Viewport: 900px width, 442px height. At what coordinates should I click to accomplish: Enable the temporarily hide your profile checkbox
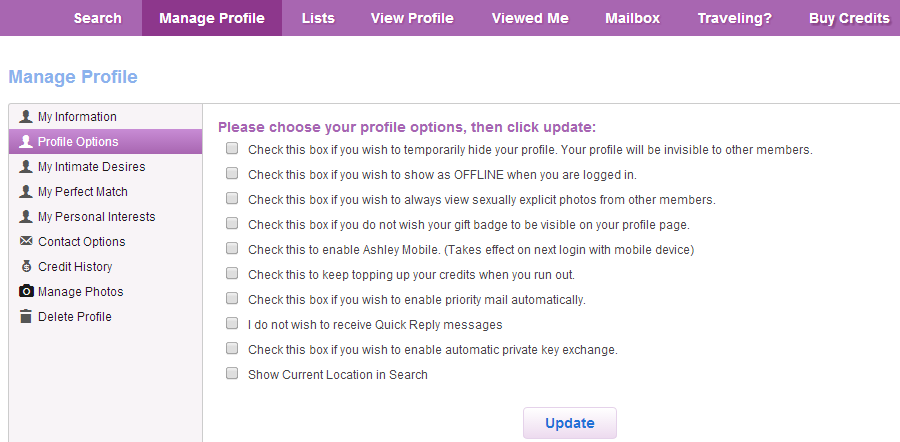(x=232, y=149)
